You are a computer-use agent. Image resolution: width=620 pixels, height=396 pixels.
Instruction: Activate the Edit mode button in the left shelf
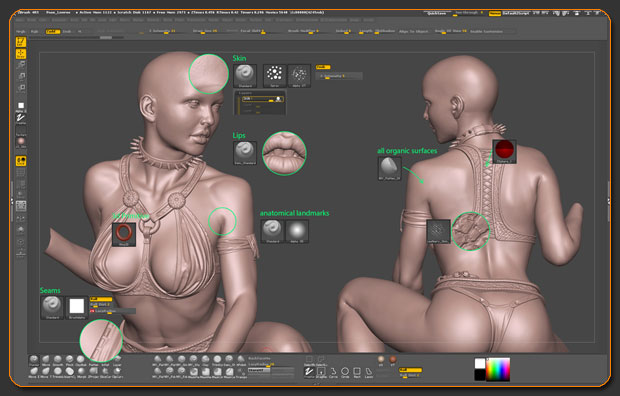(x=21, y=42)
